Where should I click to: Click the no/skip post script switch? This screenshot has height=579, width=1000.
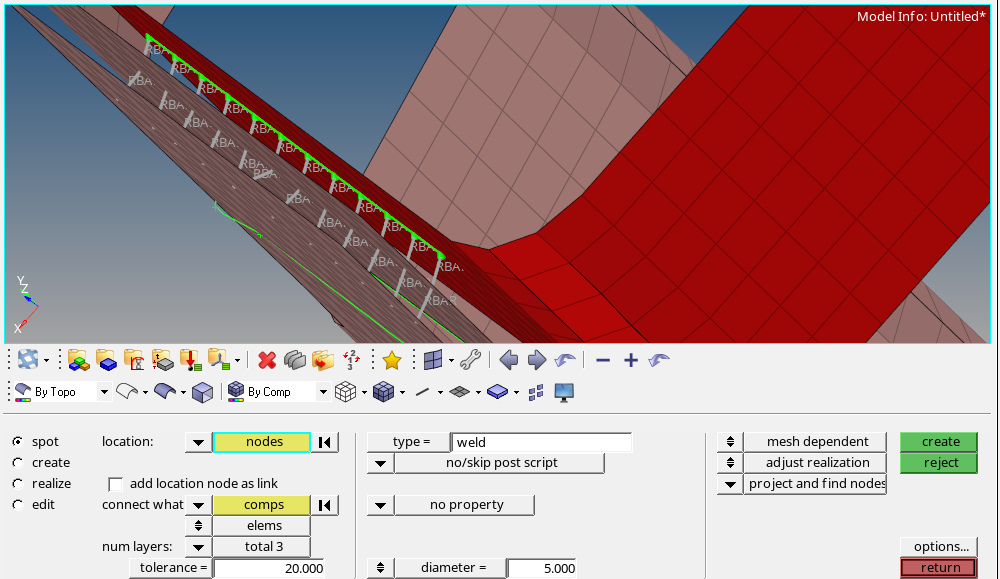click(500, 462)
